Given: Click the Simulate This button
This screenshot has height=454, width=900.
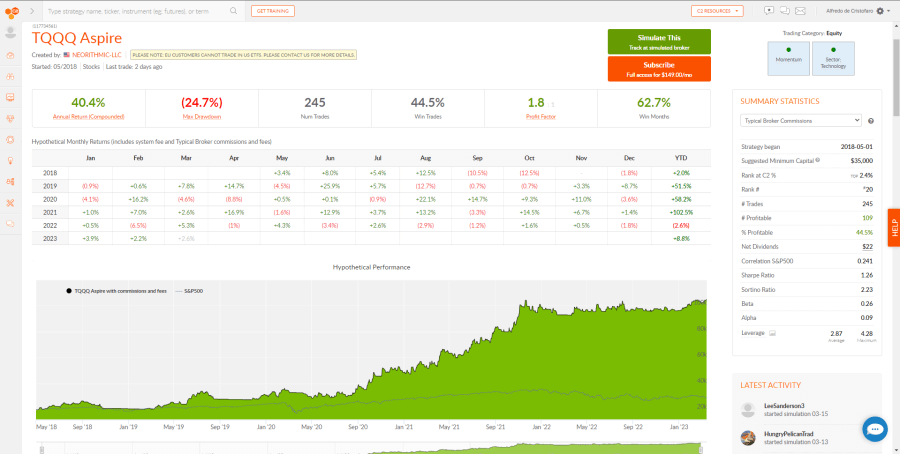Looking at the screenshot, I should pos(659,42).
